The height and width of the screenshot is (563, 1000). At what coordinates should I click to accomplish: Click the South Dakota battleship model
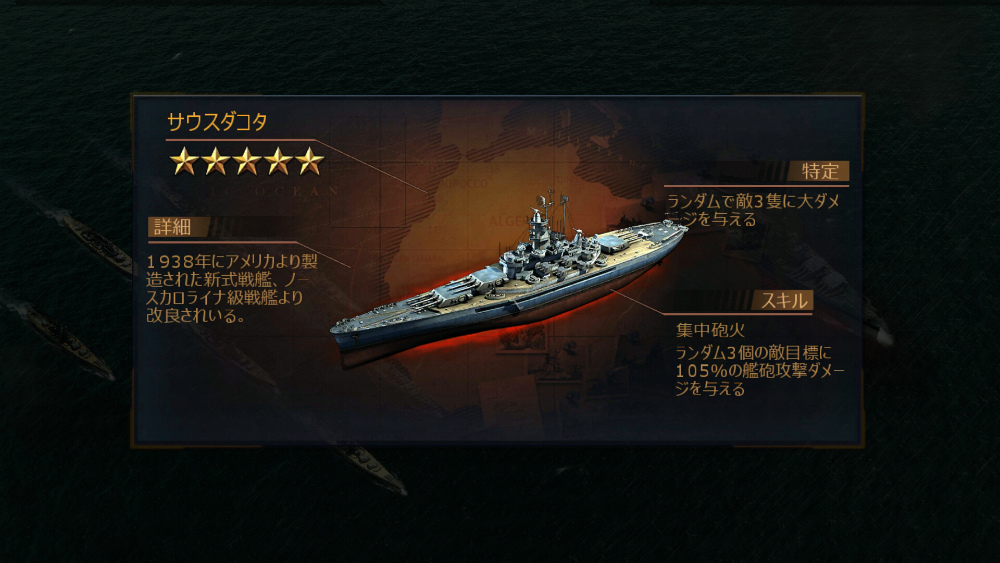pyautogui.click(x=508, y=281)
